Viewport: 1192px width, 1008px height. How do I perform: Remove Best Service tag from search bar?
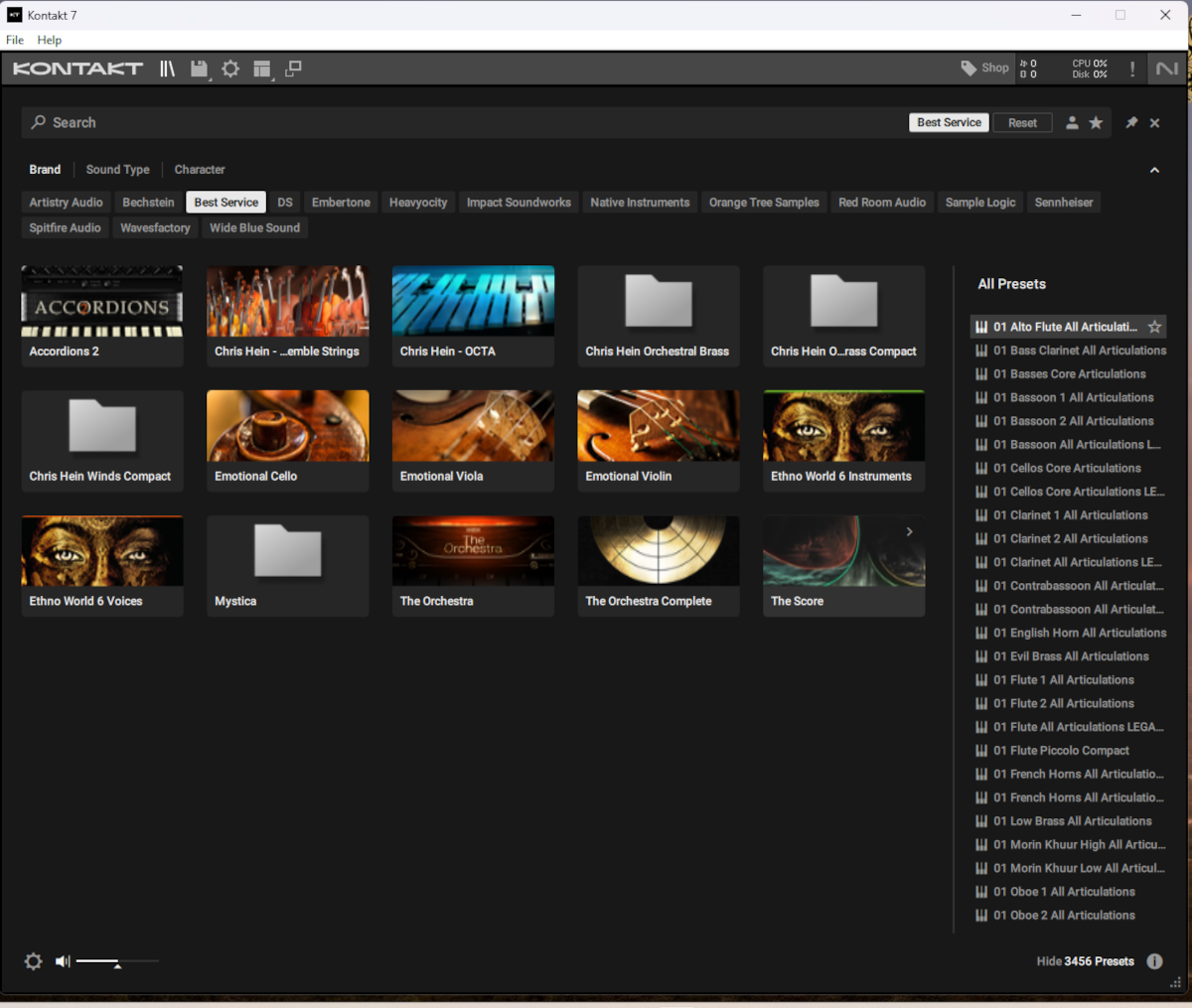click(x=949, y=123)
